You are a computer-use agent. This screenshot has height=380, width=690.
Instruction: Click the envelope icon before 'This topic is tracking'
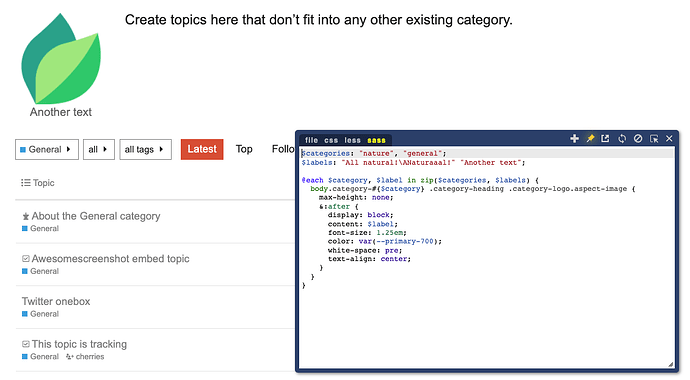click(26, 344)
